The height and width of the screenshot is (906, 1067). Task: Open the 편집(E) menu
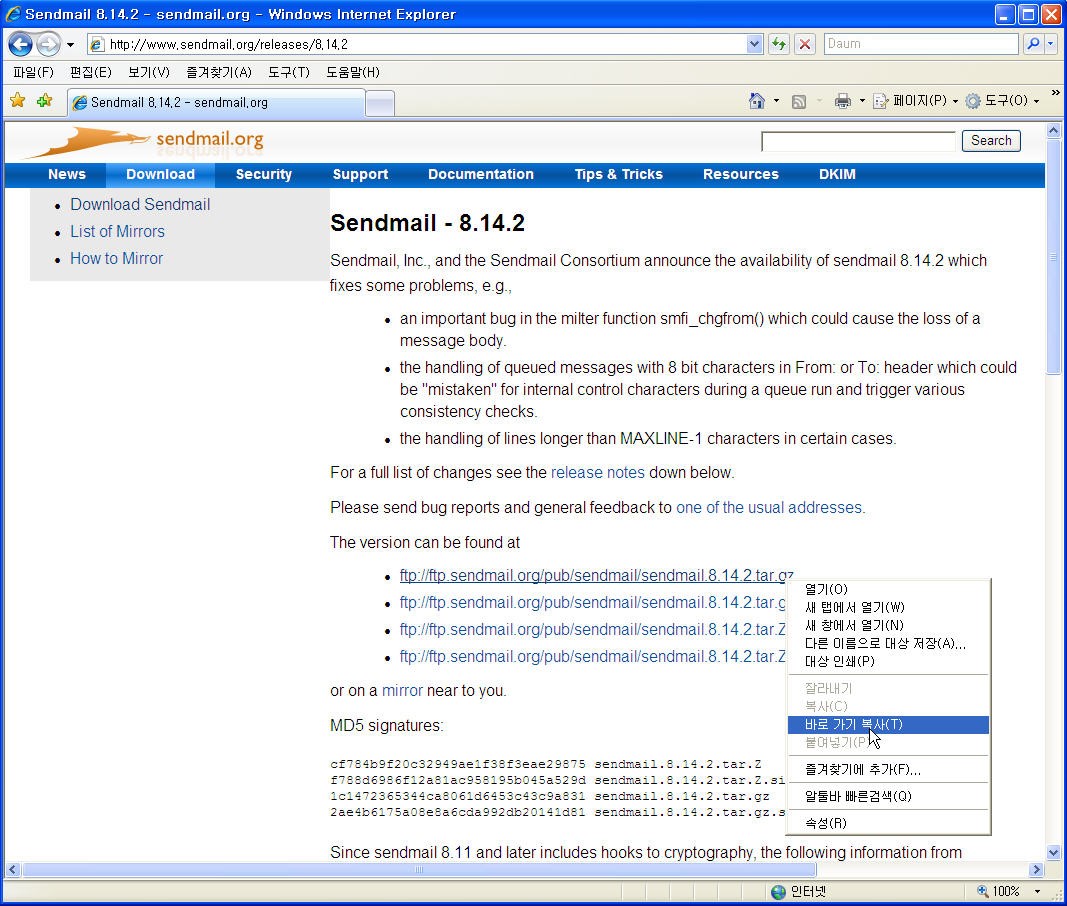[x=91, y=72]
